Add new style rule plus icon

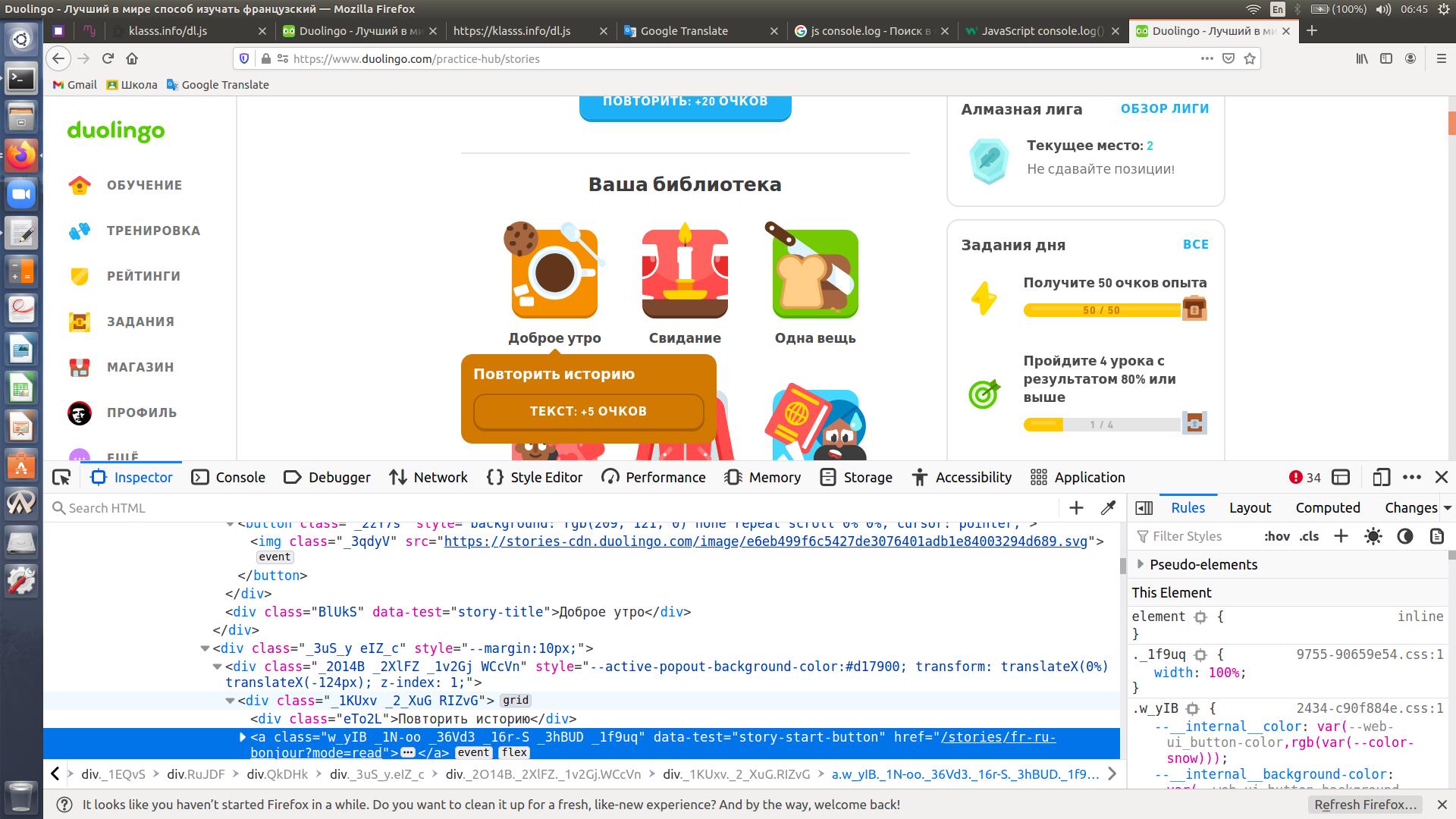click(1341, 536)
